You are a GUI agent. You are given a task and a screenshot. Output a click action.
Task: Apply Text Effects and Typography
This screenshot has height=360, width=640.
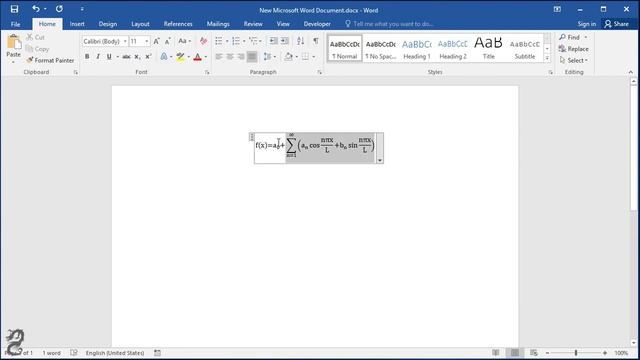[164, 57]
